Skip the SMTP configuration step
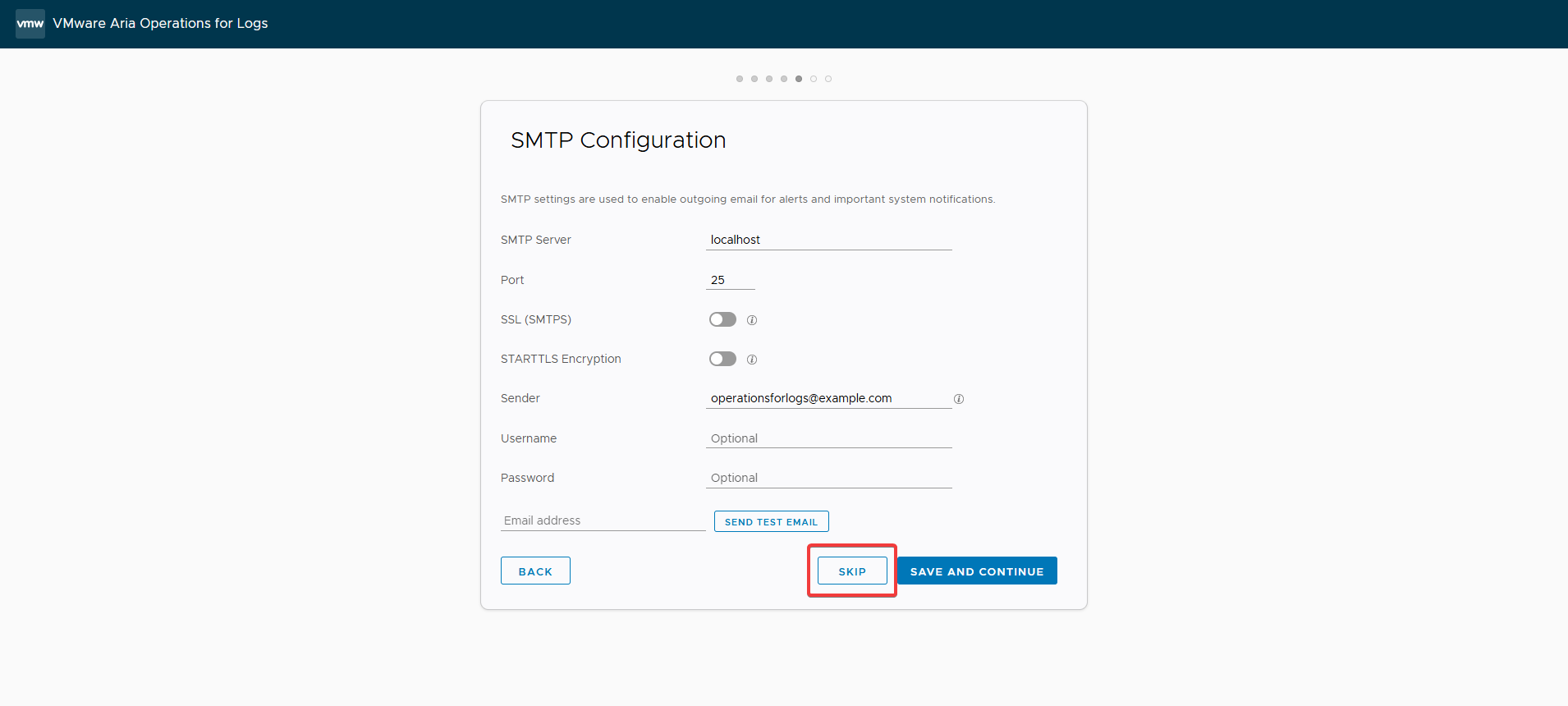This screenshot has width=1568, height=706. (x=852, y=571)
